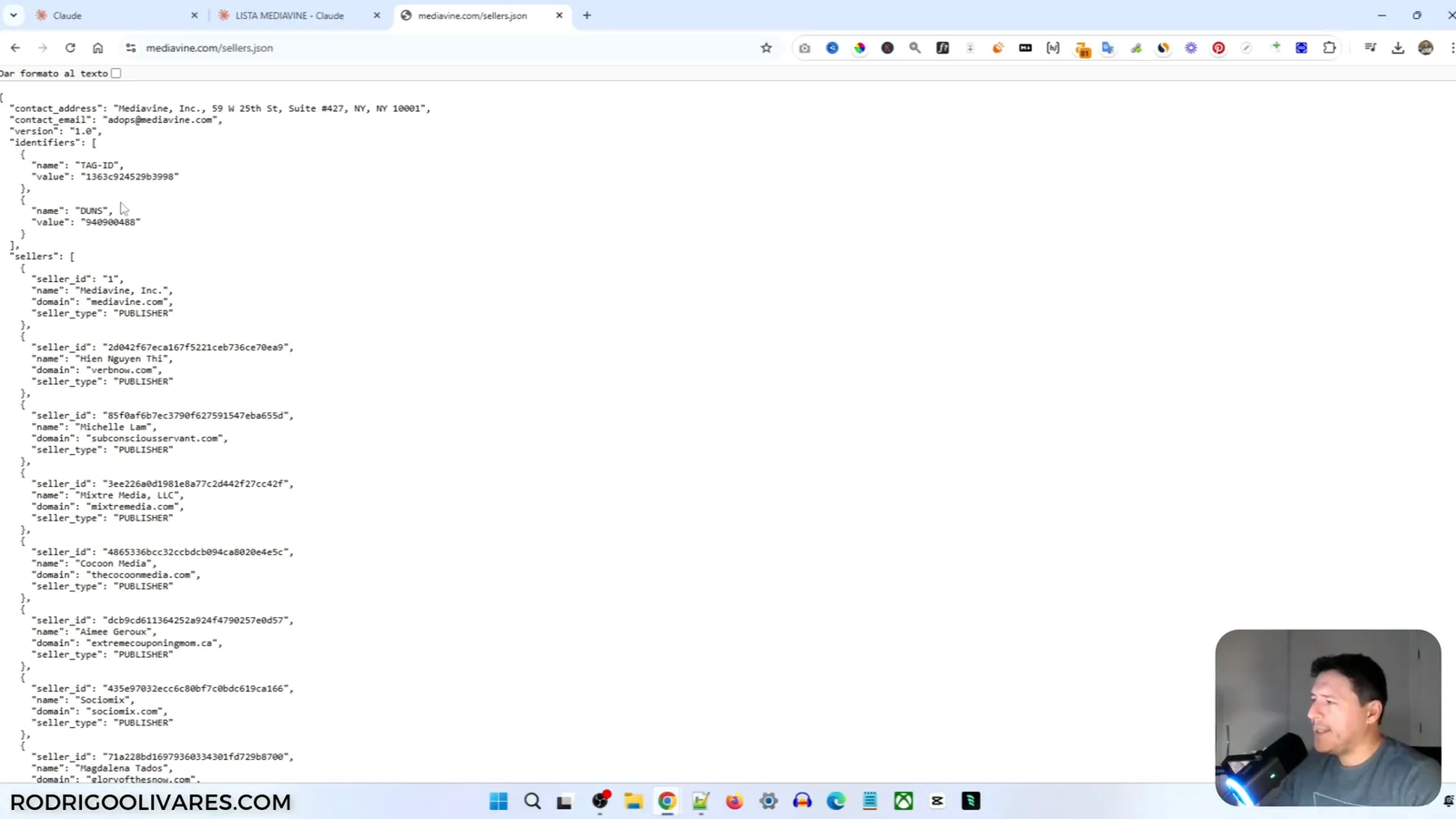
Task: Click the seller name Hien Nguyen Thi
Action: click(x=123, y=359)
